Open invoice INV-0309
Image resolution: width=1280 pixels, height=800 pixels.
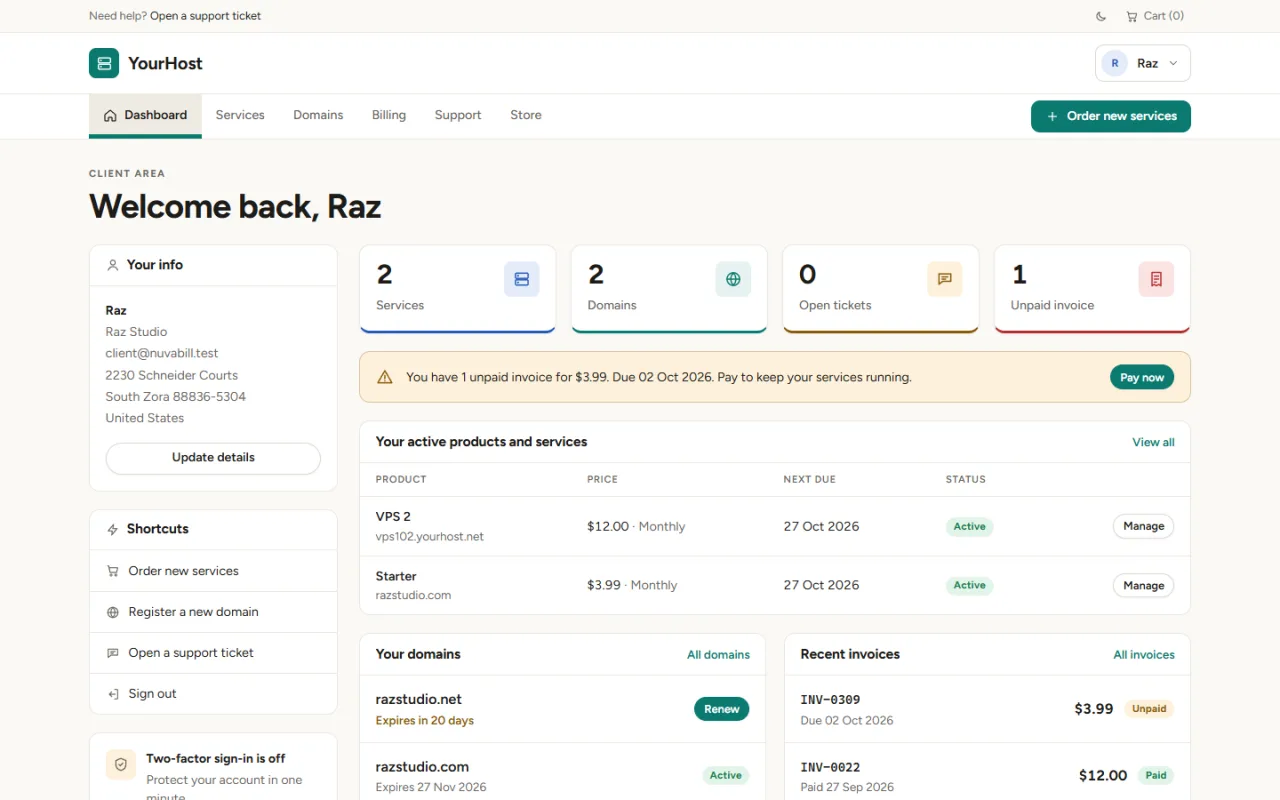(830, 700)
